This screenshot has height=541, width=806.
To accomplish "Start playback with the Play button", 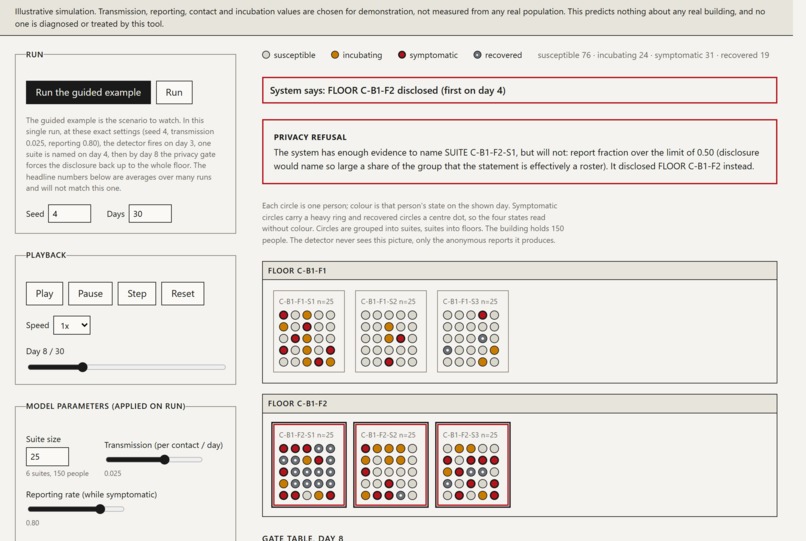I will click(x=45, y=294).
